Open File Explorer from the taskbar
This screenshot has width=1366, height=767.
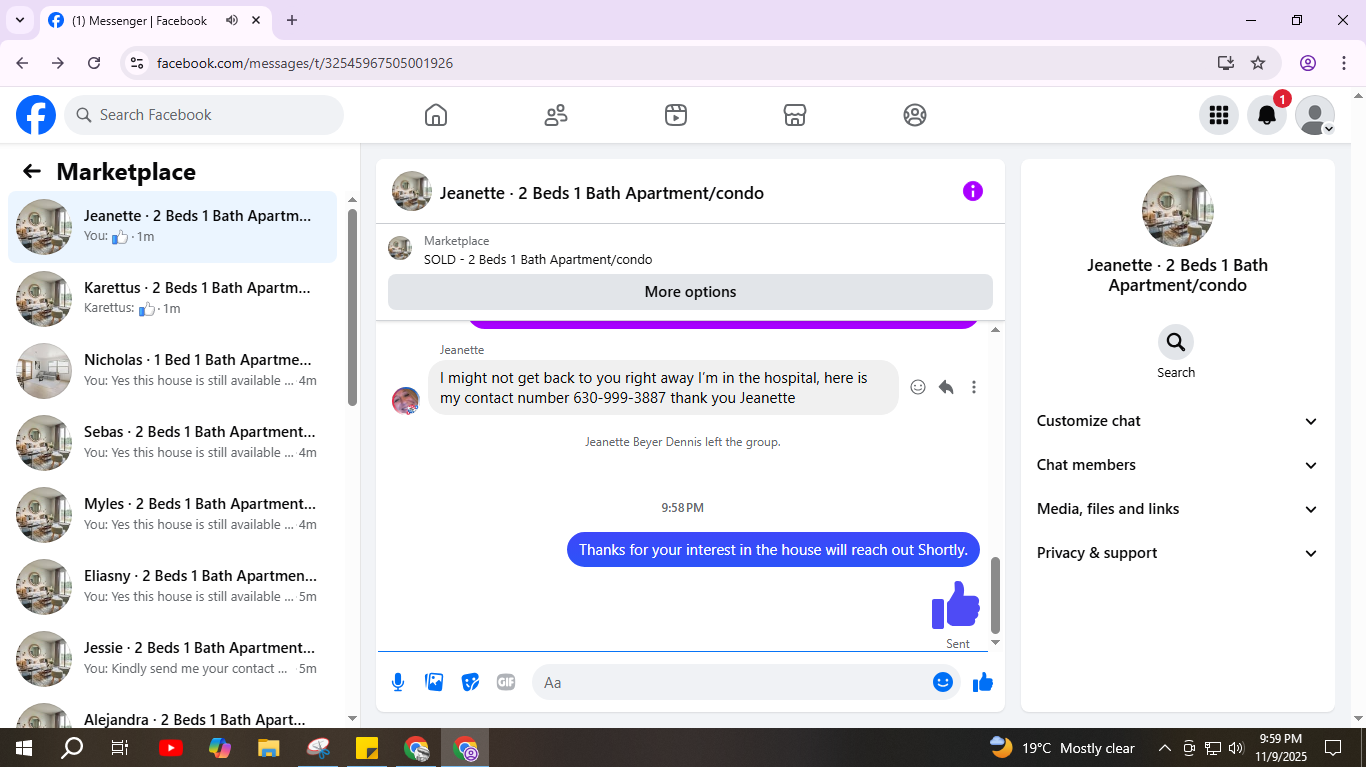click(268, 747)
